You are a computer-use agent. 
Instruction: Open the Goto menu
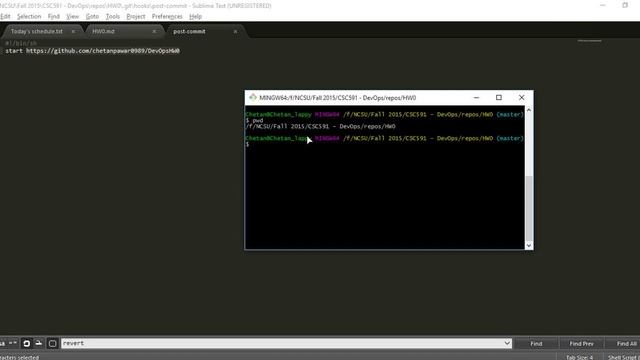pyautogui.click(x=92, y=16)
